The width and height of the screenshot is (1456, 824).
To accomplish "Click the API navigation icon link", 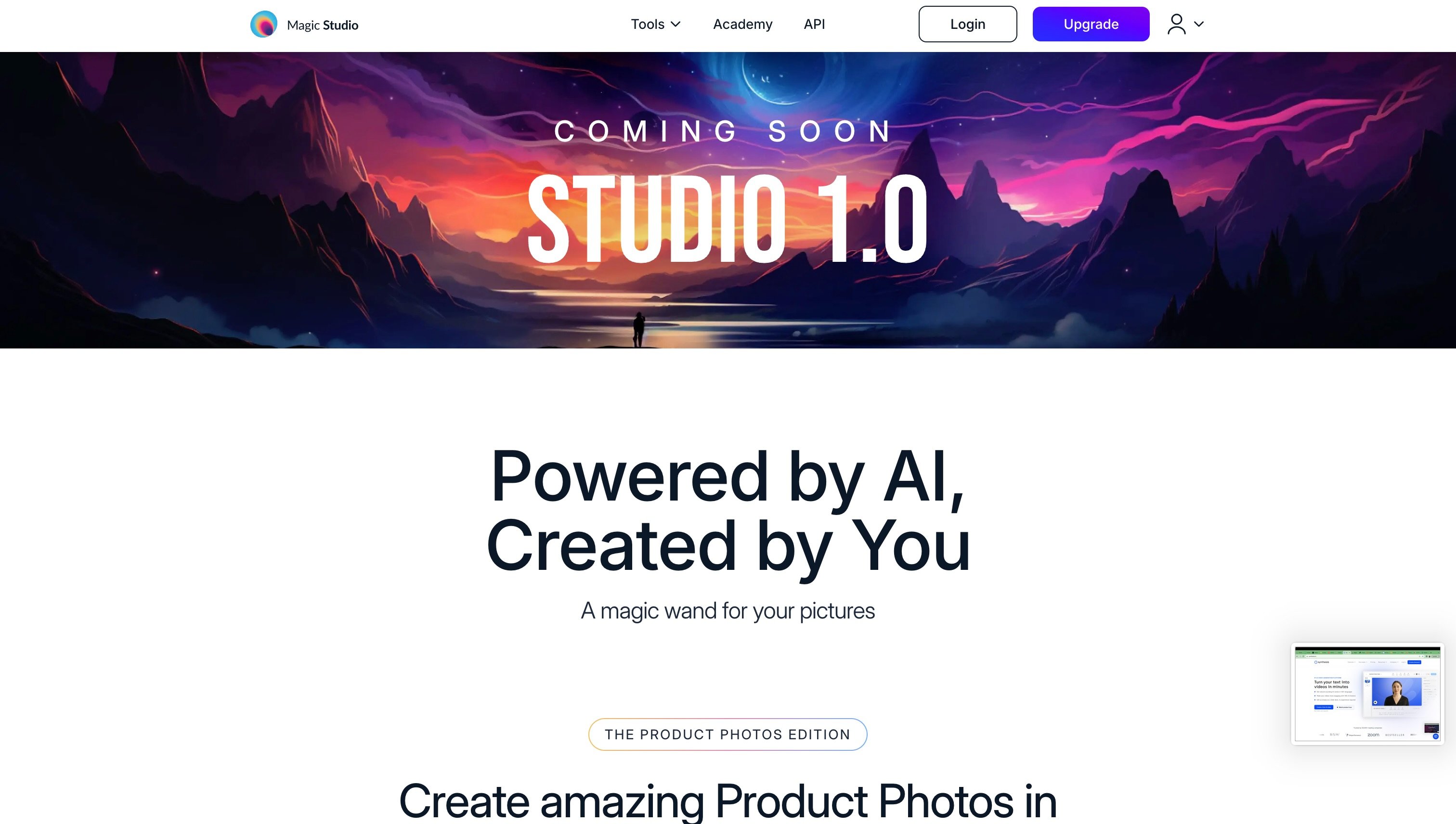I will [x=815, y=24].
